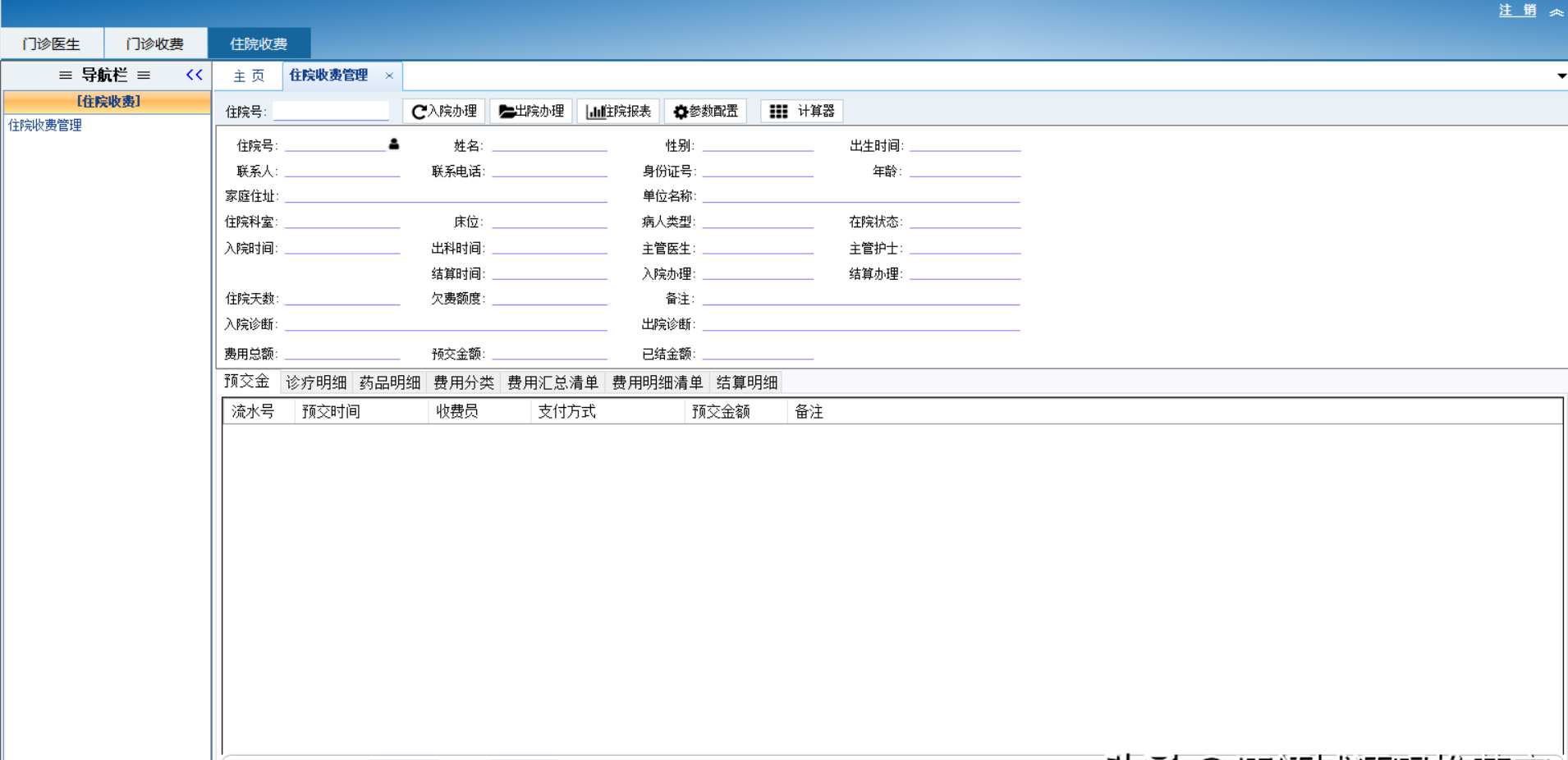Open 出院办理 discharge processing
1568x760 pixels.
[531, 111]
